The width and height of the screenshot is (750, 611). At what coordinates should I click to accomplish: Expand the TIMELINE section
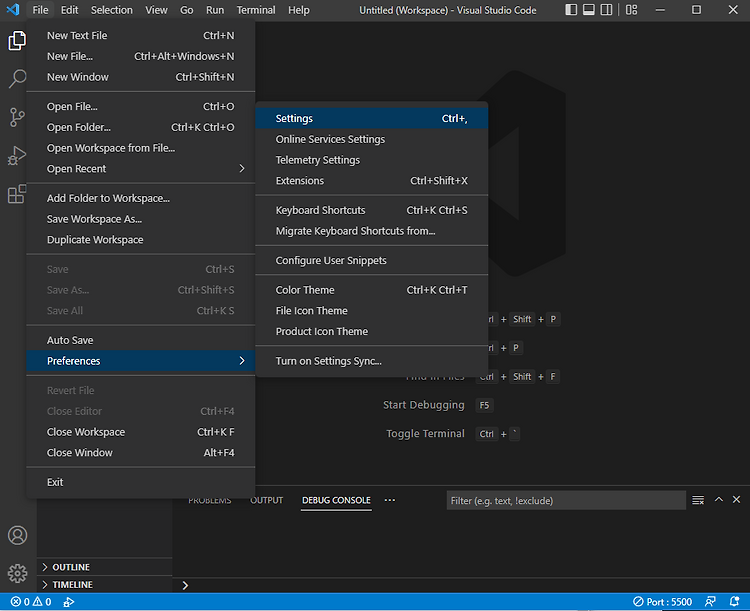104,585
